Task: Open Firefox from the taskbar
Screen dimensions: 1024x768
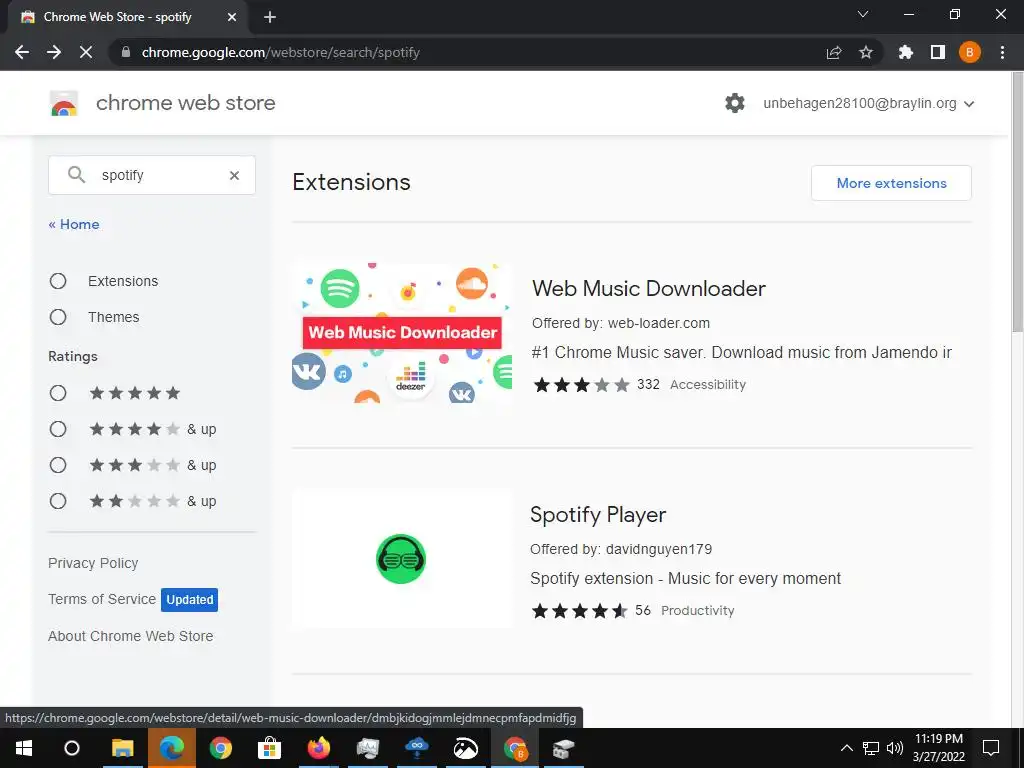Action: pos(319,748)
